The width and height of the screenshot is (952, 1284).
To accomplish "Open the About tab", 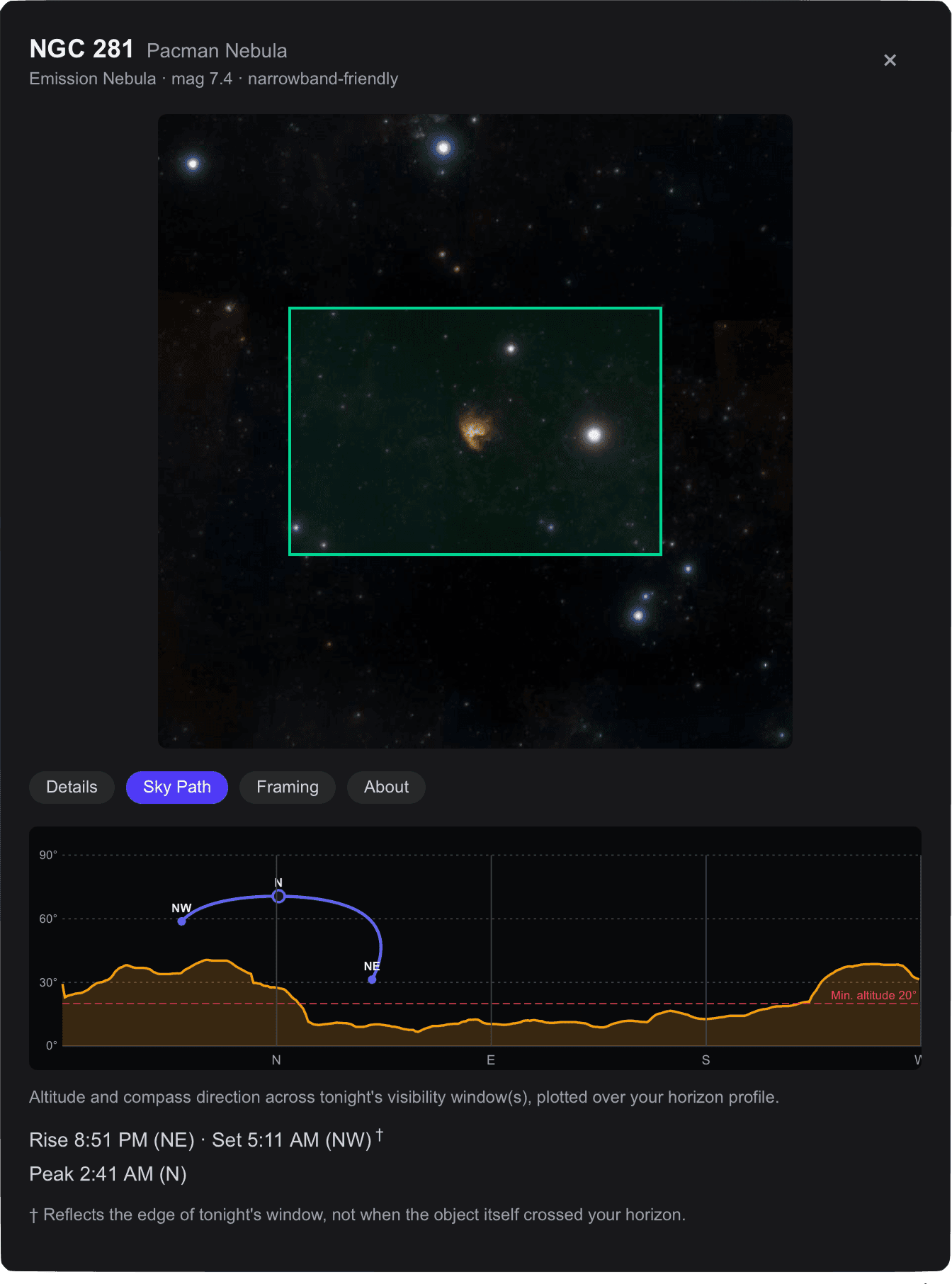I will 386,788.
